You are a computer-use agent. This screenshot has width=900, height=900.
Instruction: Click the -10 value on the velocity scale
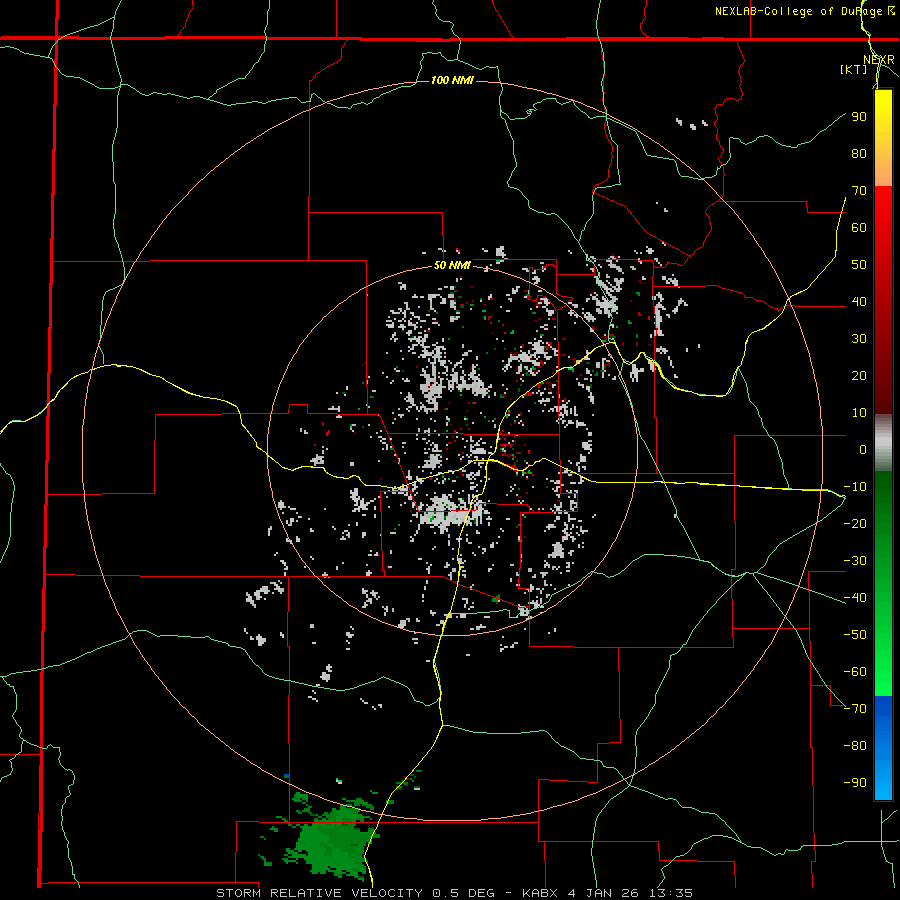coord(855,487)
